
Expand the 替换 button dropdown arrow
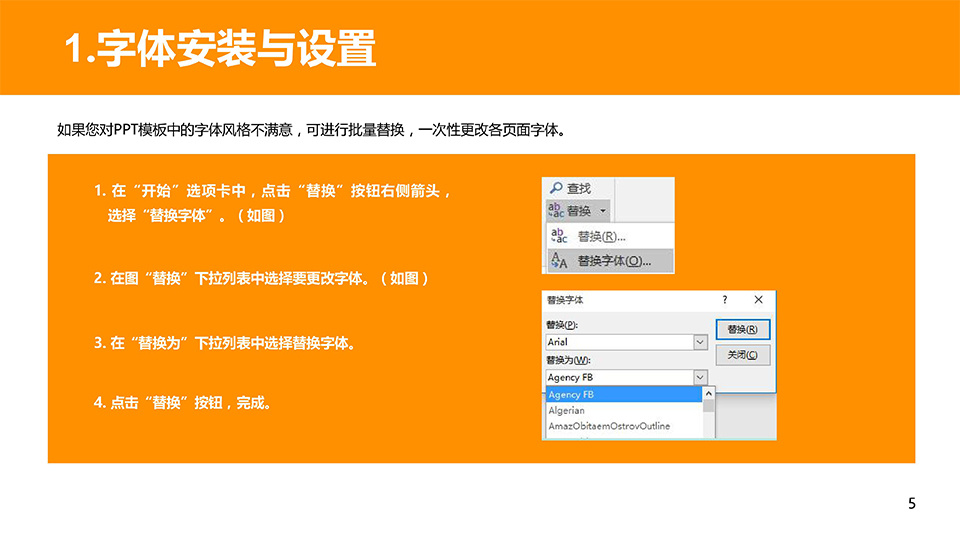603,211
